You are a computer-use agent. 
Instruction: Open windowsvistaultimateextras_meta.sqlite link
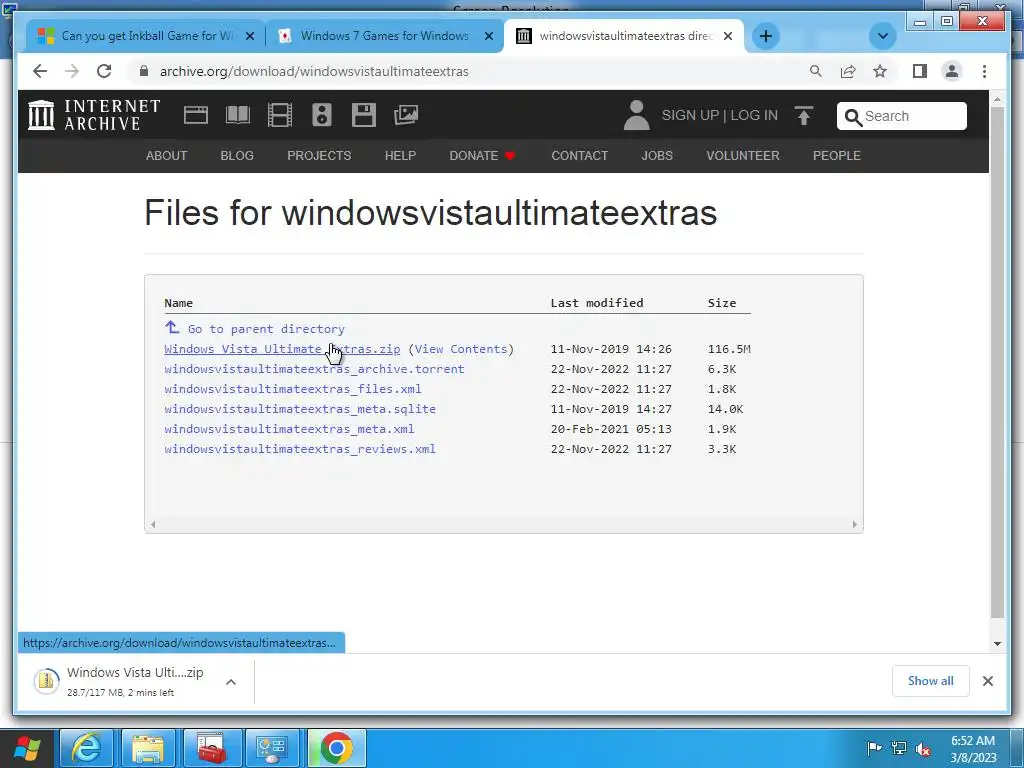[300, 409]
